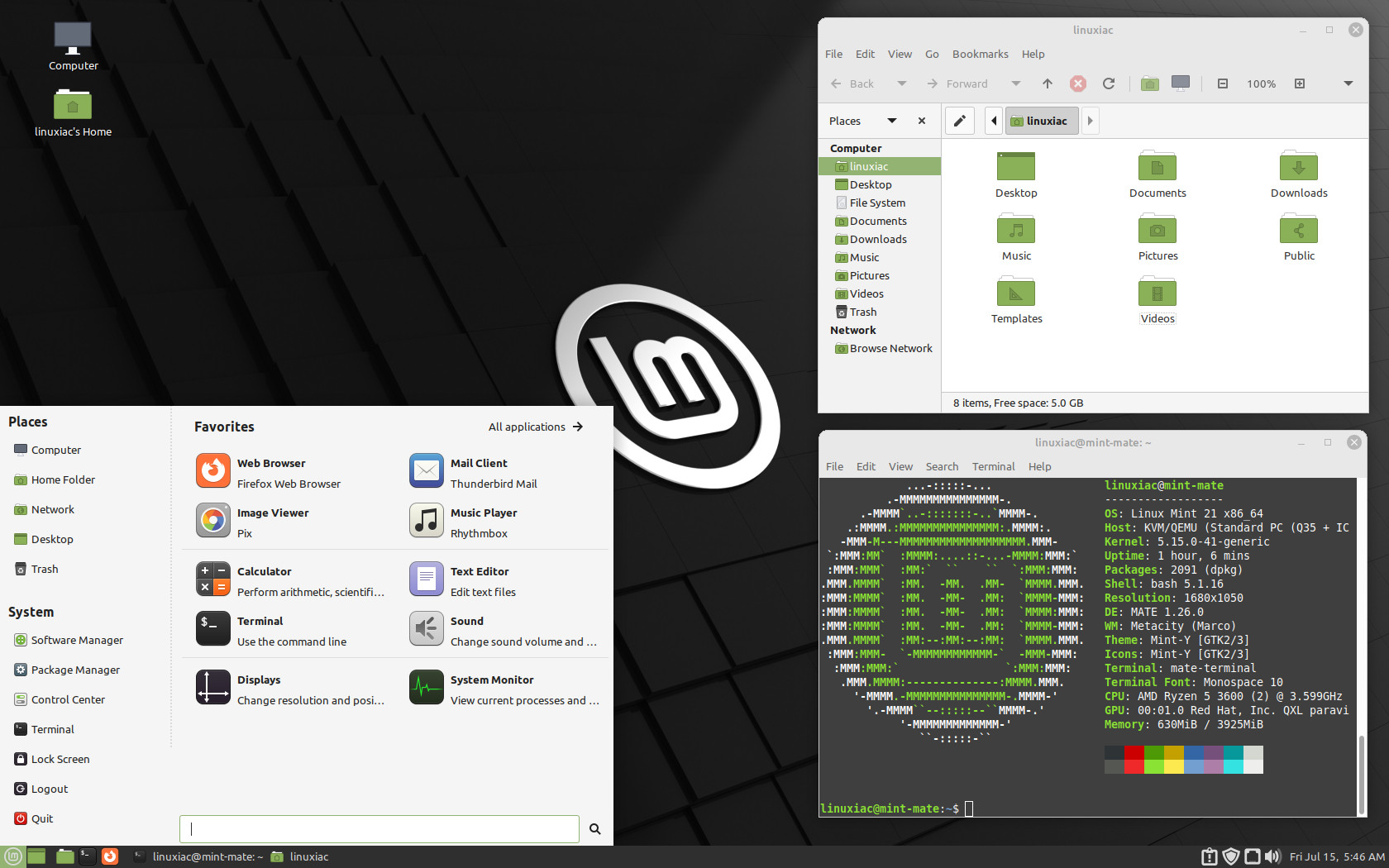
Task: Open the Linux Mint menu button in panel
Action: [12, 856]
